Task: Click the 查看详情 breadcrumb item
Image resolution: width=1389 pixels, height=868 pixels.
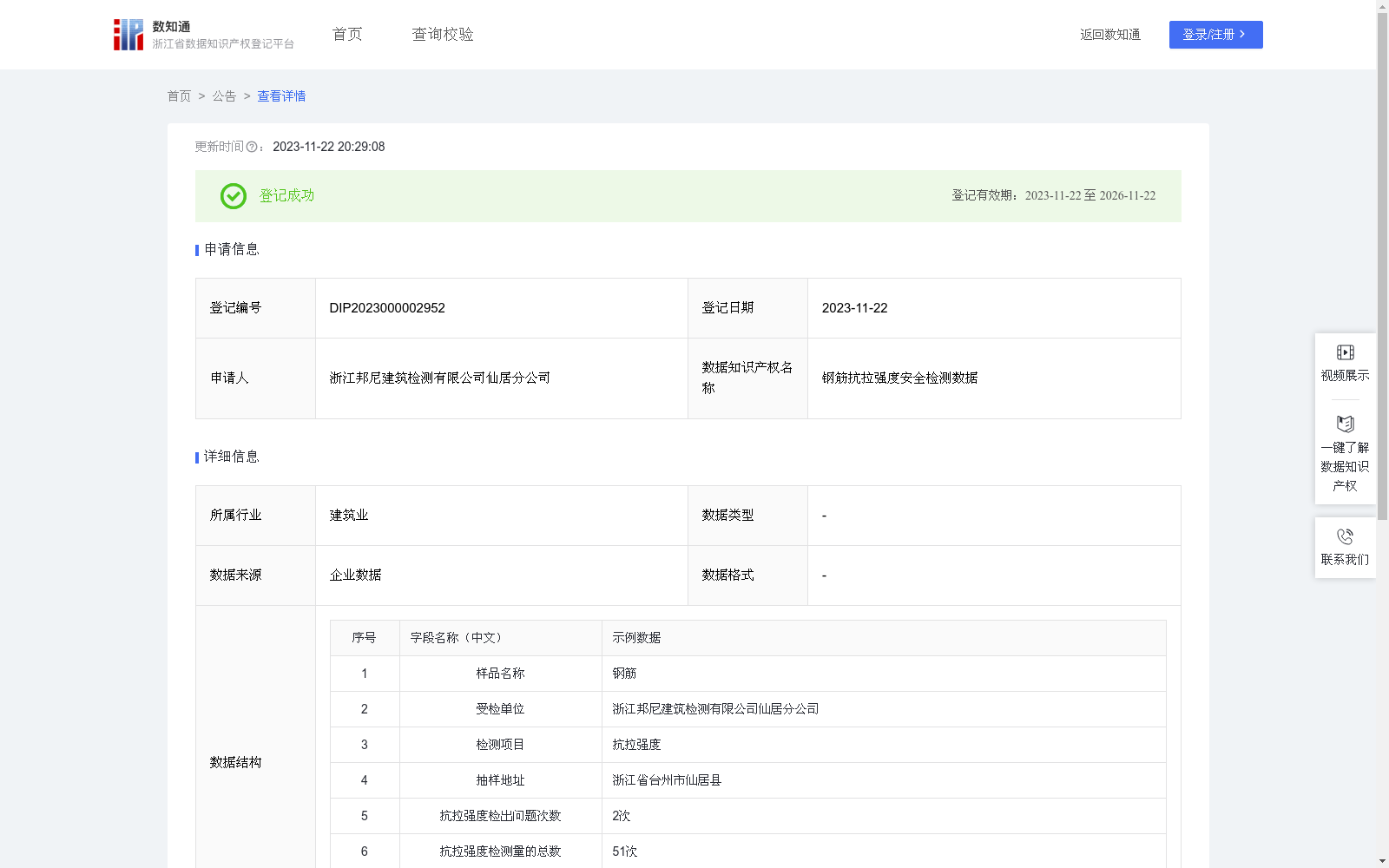Action: coord(281,96)
